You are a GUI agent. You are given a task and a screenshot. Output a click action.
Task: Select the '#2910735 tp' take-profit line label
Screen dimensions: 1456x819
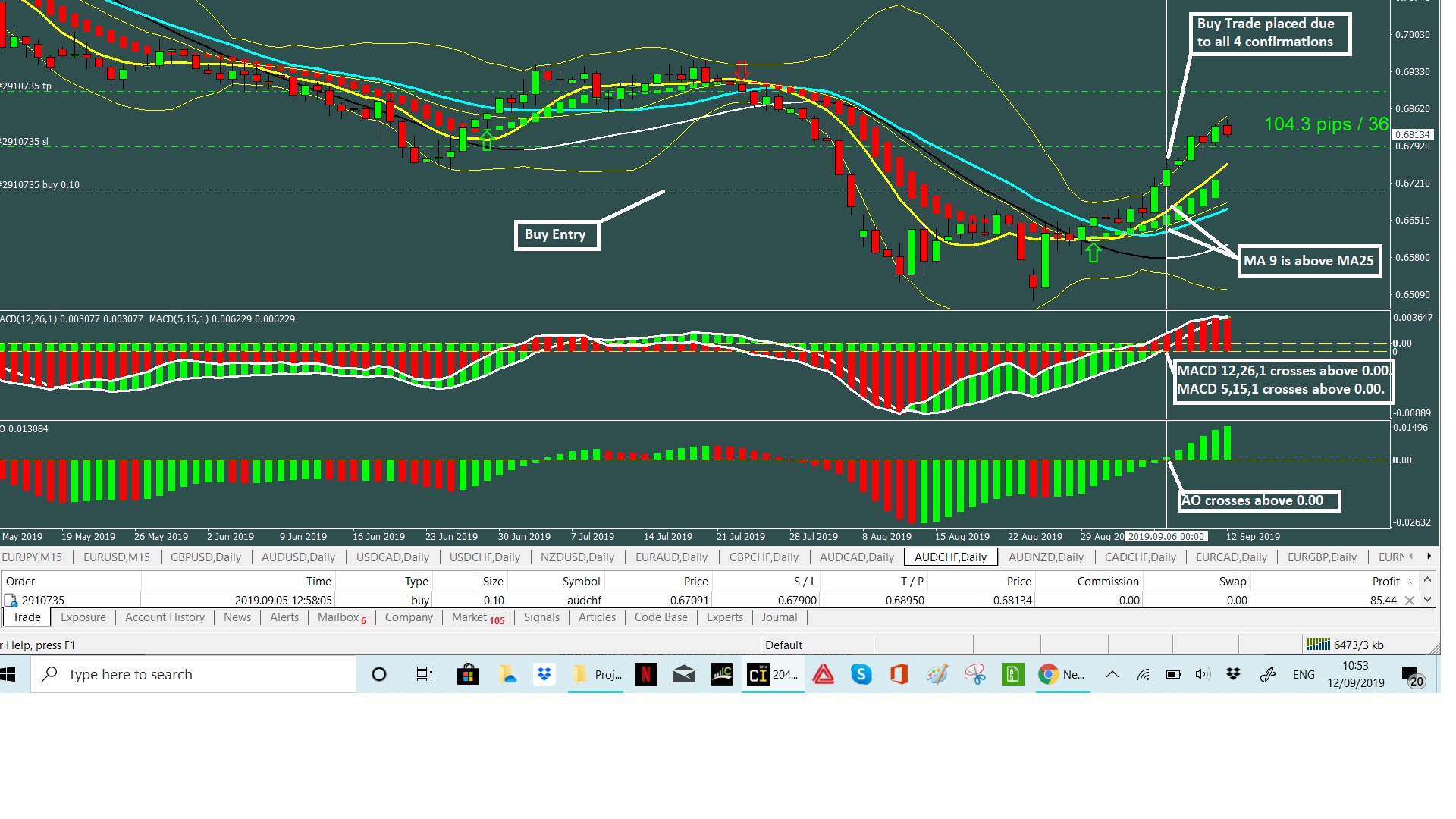pos(26,86)
